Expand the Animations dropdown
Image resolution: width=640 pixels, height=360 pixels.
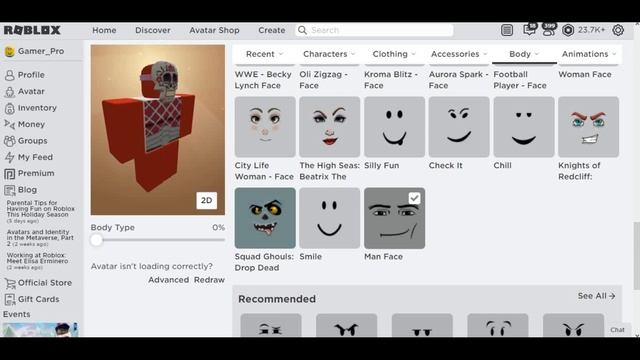point(589,54)
